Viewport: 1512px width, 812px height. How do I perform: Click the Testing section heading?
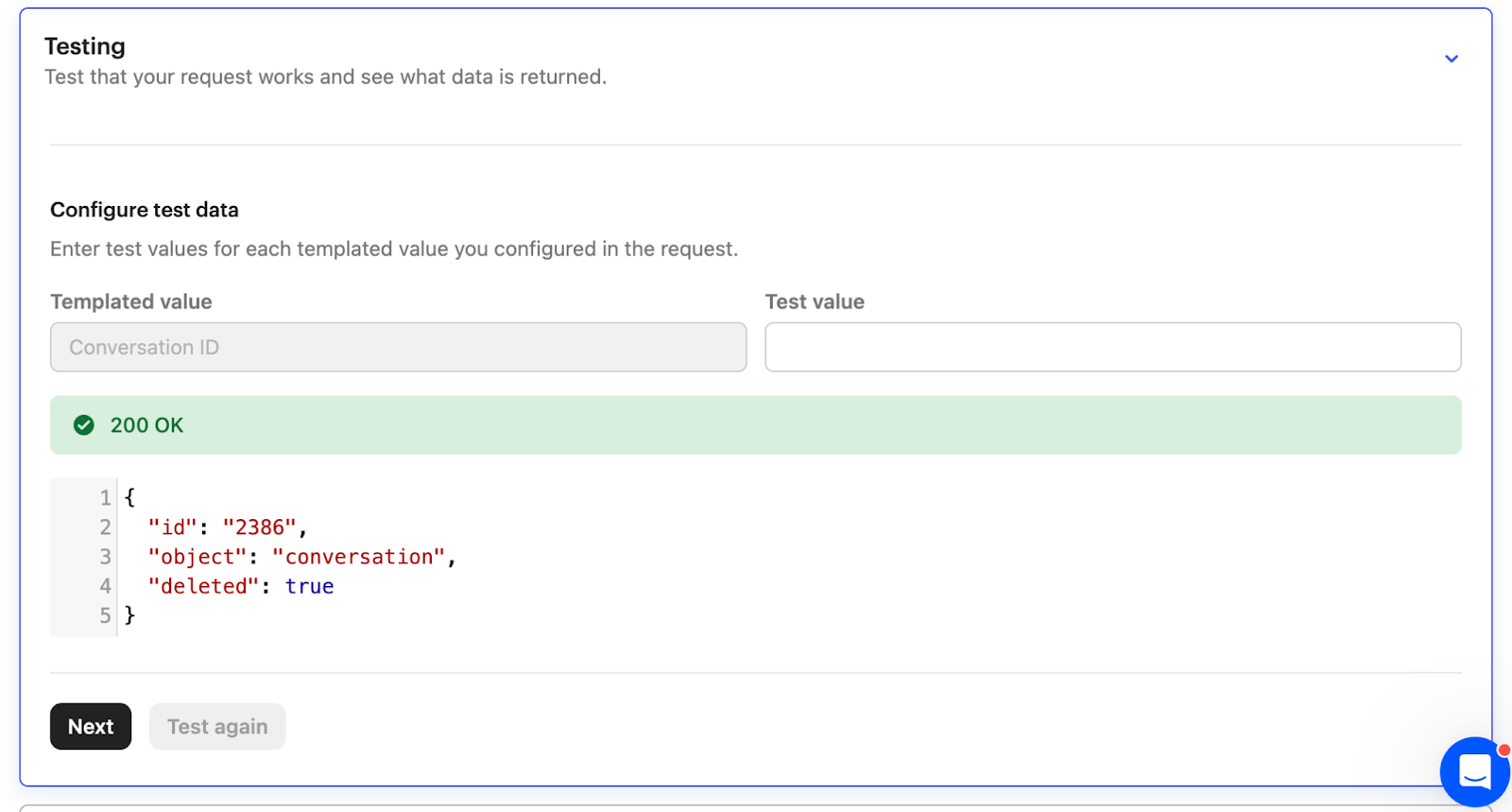point(85,46)
